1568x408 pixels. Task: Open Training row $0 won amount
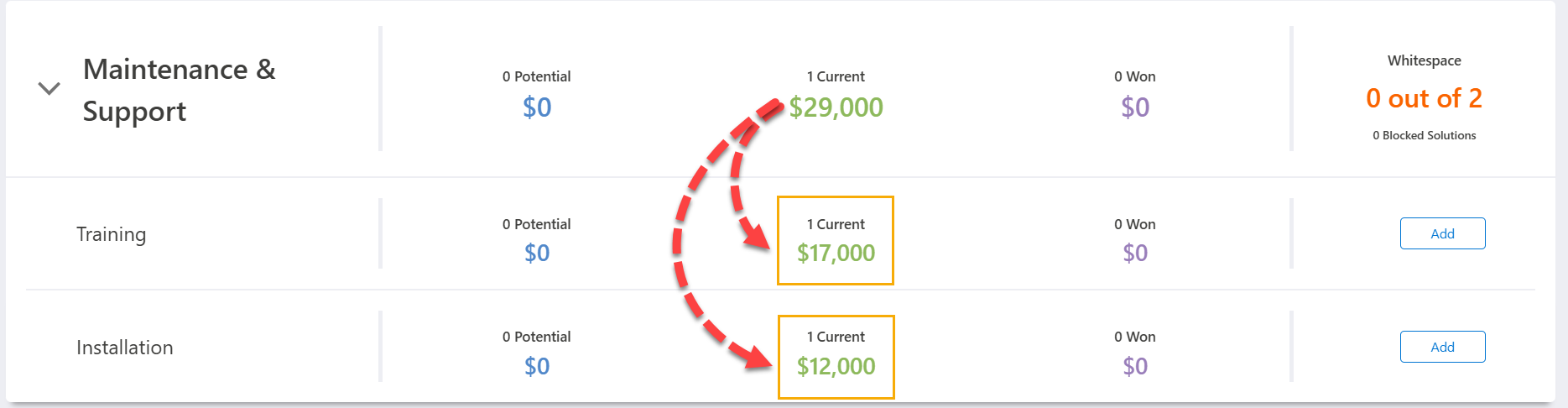pos(1135,253)
